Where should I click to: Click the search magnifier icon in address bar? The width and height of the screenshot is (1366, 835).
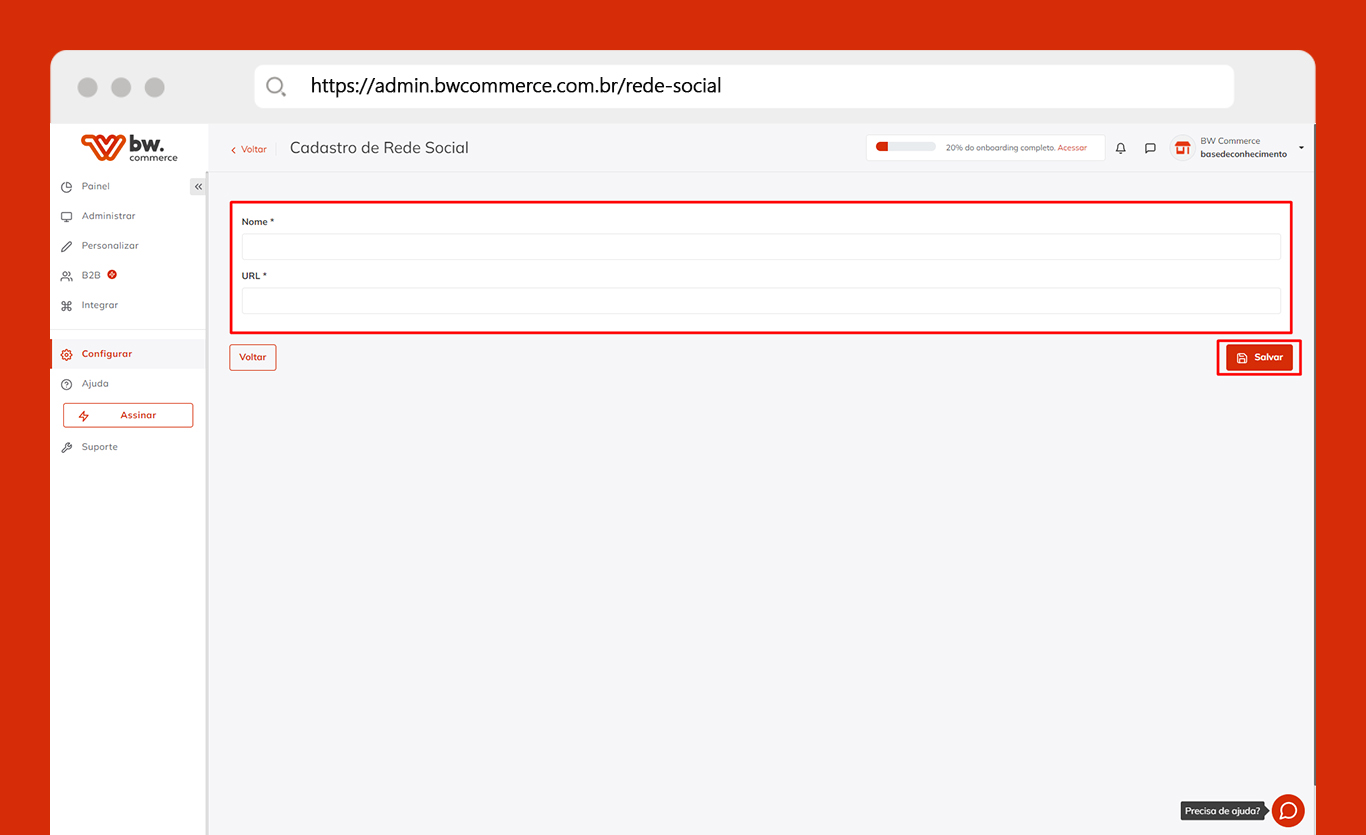pos(276,87)
